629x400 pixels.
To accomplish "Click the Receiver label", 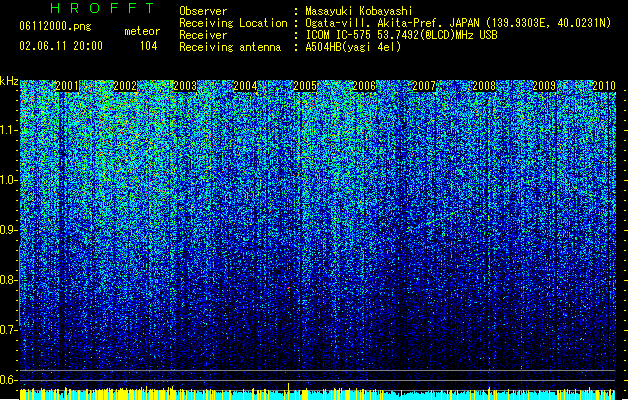I will click(x=203, y=35).
